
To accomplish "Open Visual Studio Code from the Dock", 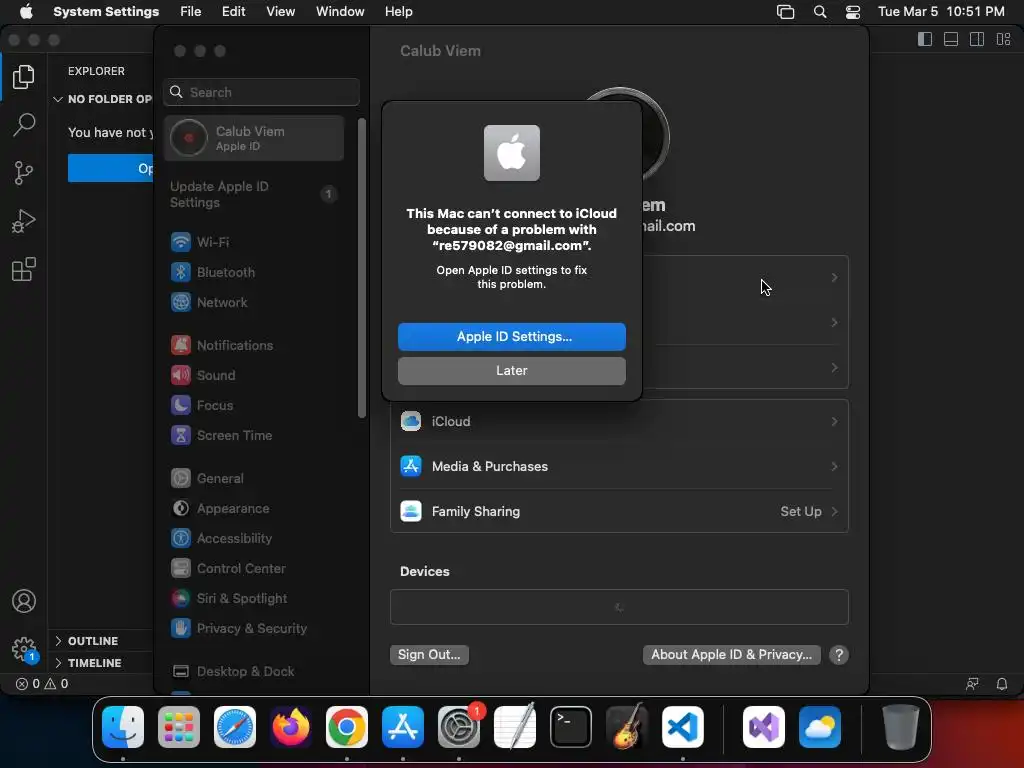I will (x=682, y=727).
